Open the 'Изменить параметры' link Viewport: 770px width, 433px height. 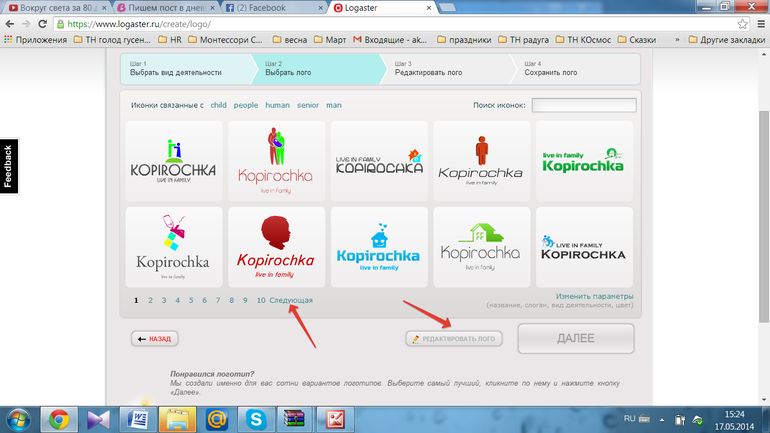coord(595,296)
